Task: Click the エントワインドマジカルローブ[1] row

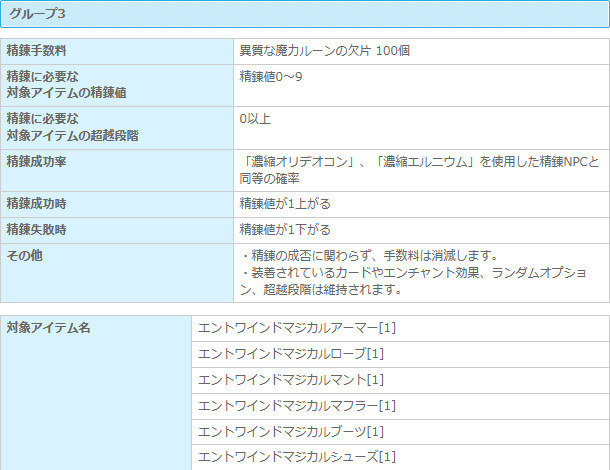Action: coord(291,354)
